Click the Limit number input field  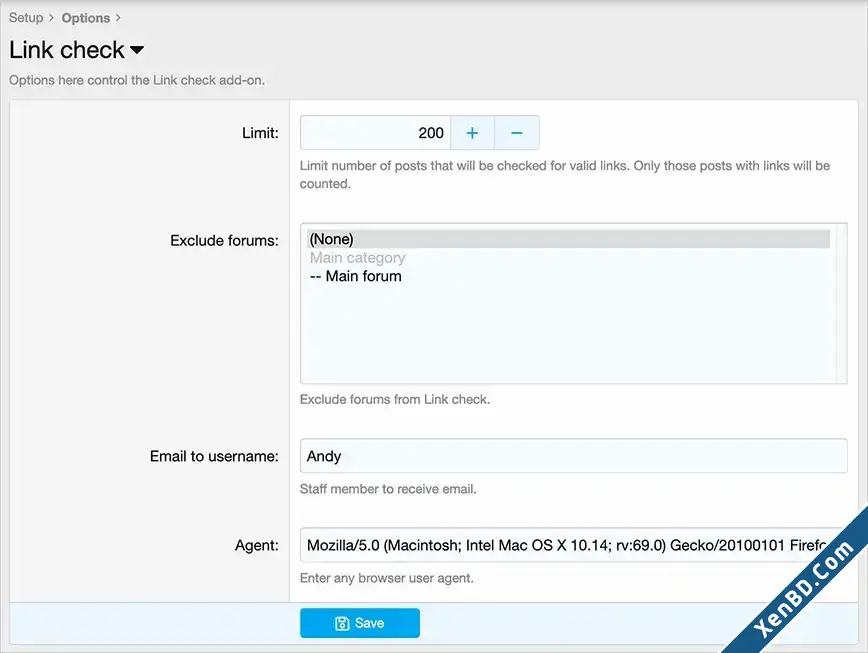[x=375, y=133]
